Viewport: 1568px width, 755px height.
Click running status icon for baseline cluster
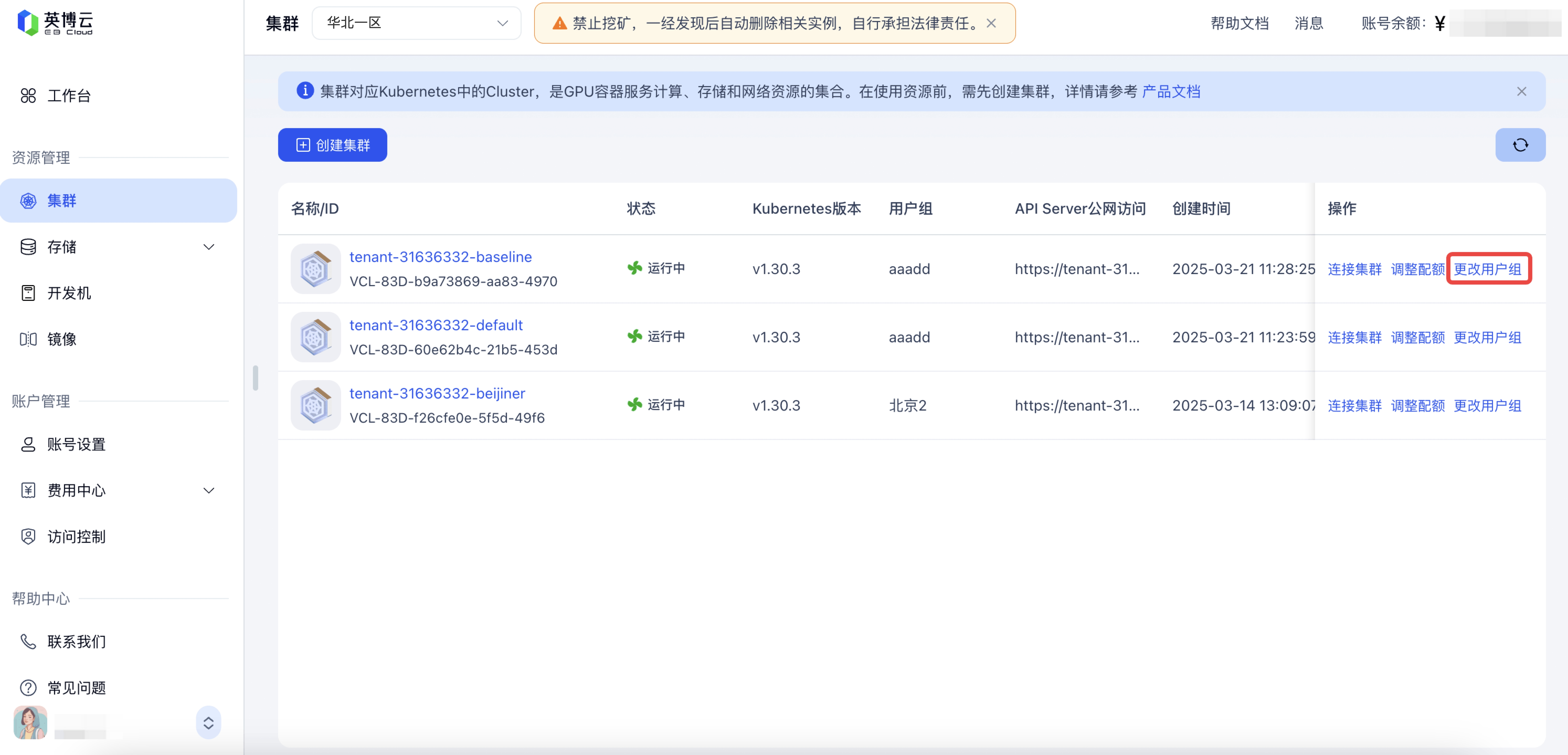(635, 268)
